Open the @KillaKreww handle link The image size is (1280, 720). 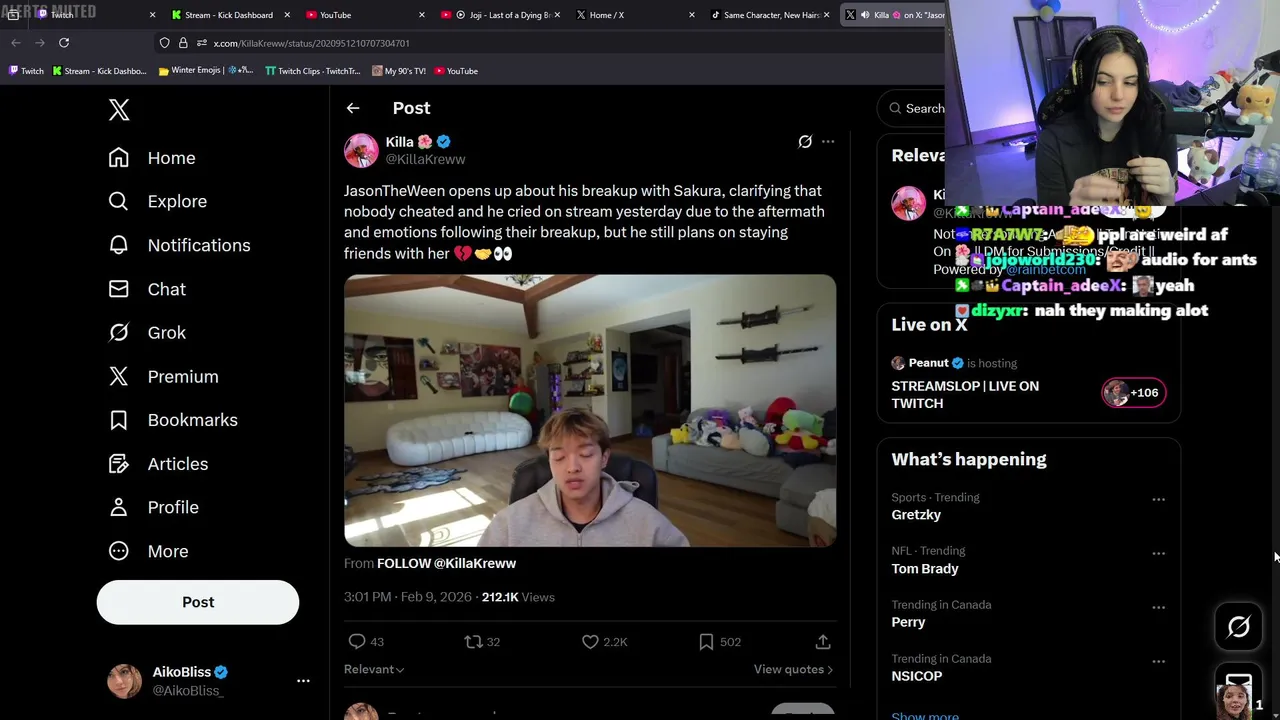425,159
